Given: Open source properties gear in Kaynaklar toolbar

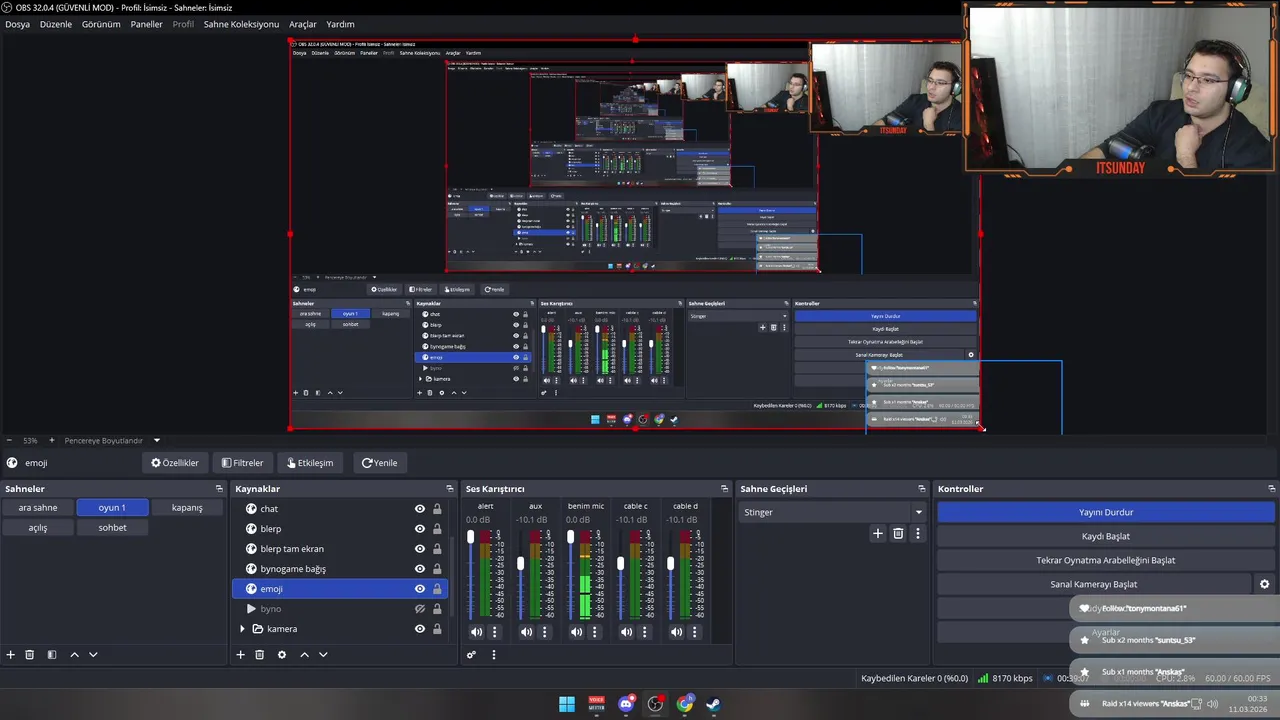Looking at the screenshot, I should point(282,655).
